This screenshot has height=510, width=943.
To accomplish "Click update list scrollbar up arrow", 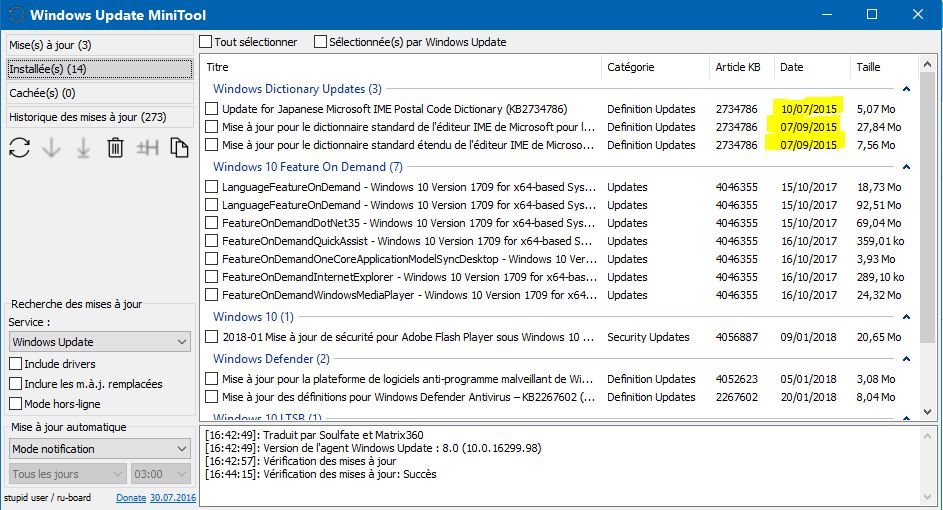I will (927, 64).
